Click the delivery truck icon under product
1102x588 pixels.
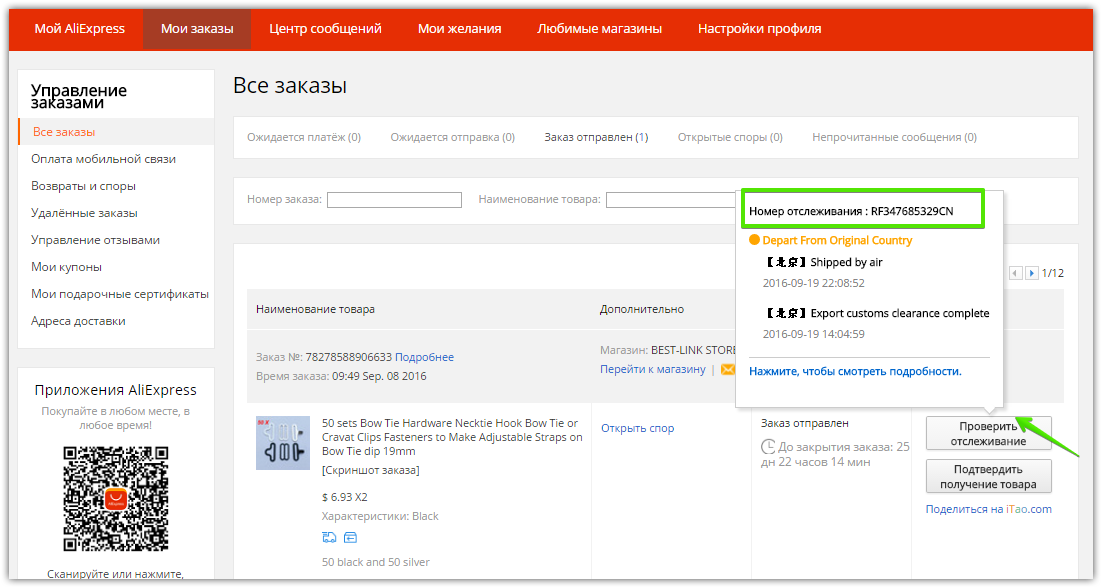pos(329,537)
